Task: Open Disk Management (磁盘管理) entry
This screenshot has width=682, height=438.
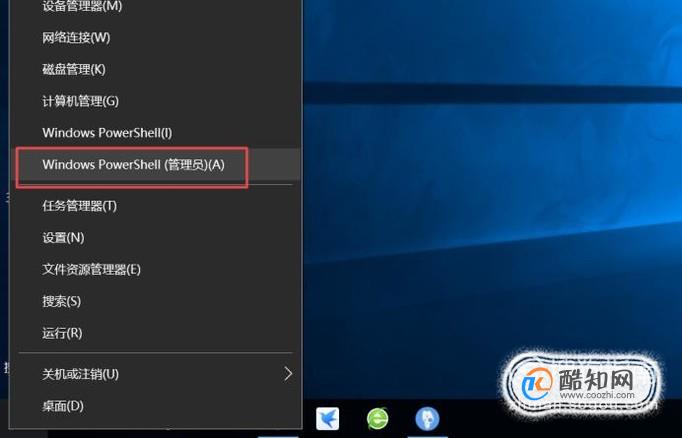Action: (155, 70)
